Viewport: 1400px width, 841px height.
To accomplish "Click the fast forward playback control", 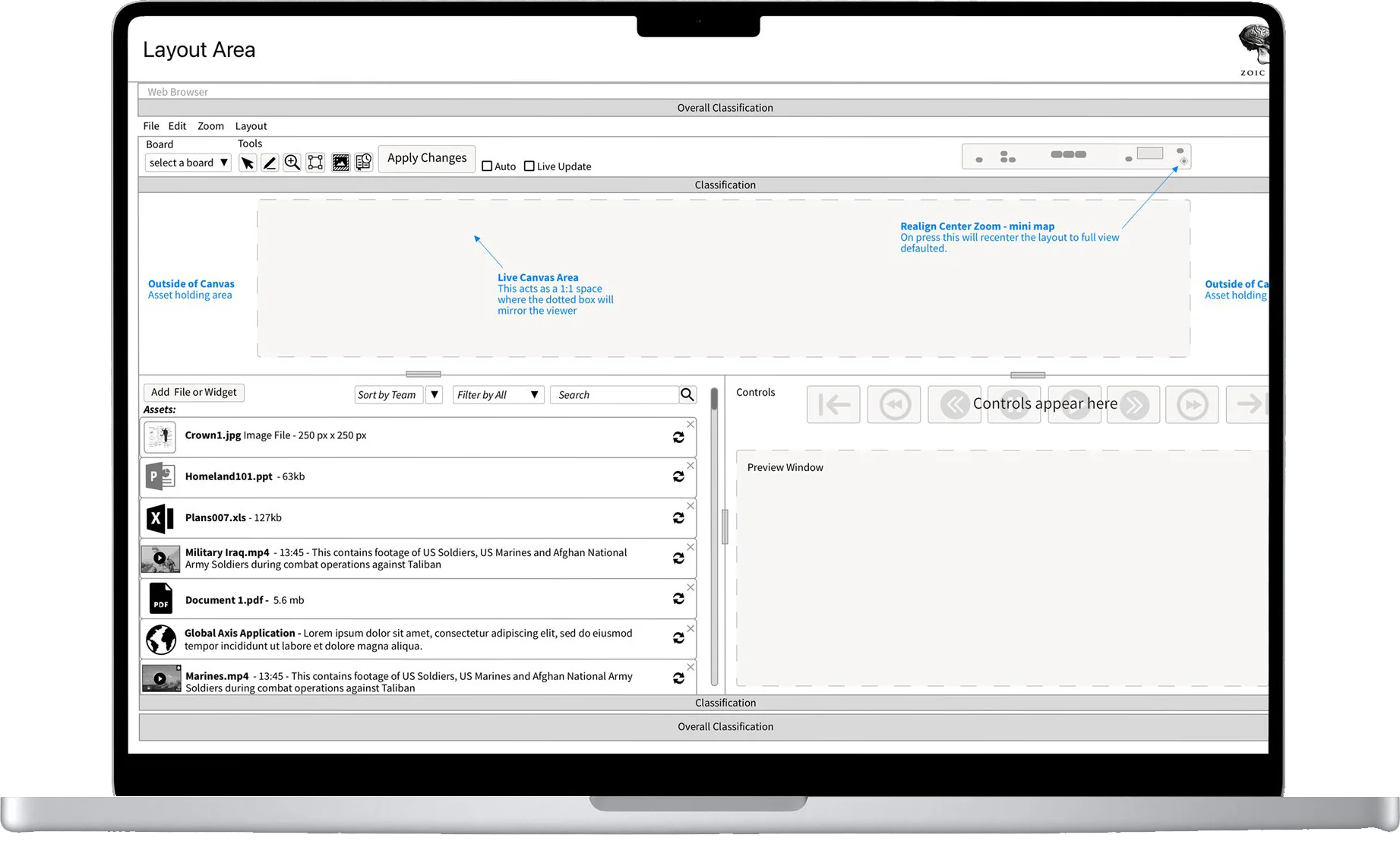I will [1193, 404].
